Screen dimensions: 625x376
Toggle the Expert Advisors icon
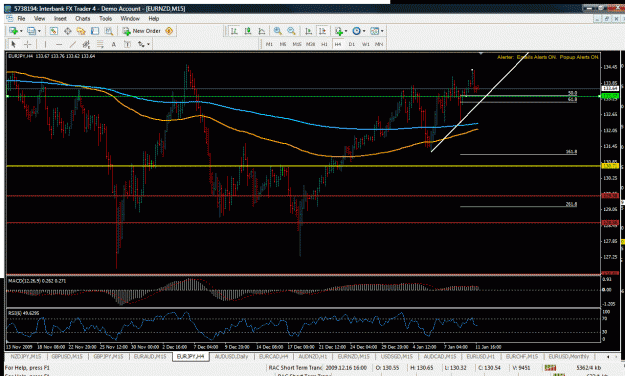pyautogui.click(x=169, y=31)
